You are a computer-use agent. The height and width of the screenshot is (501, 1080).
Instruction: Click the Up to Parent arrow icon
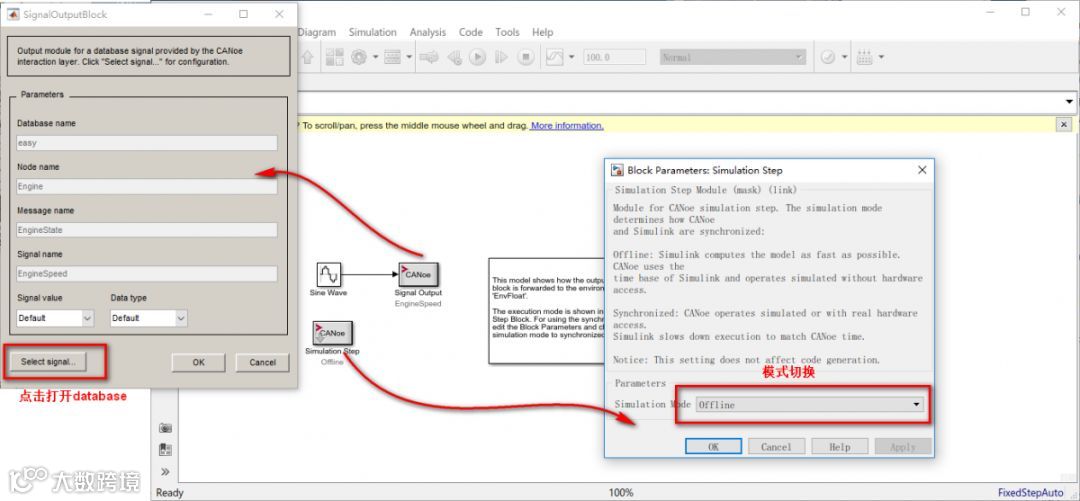[x=308, y=58]
